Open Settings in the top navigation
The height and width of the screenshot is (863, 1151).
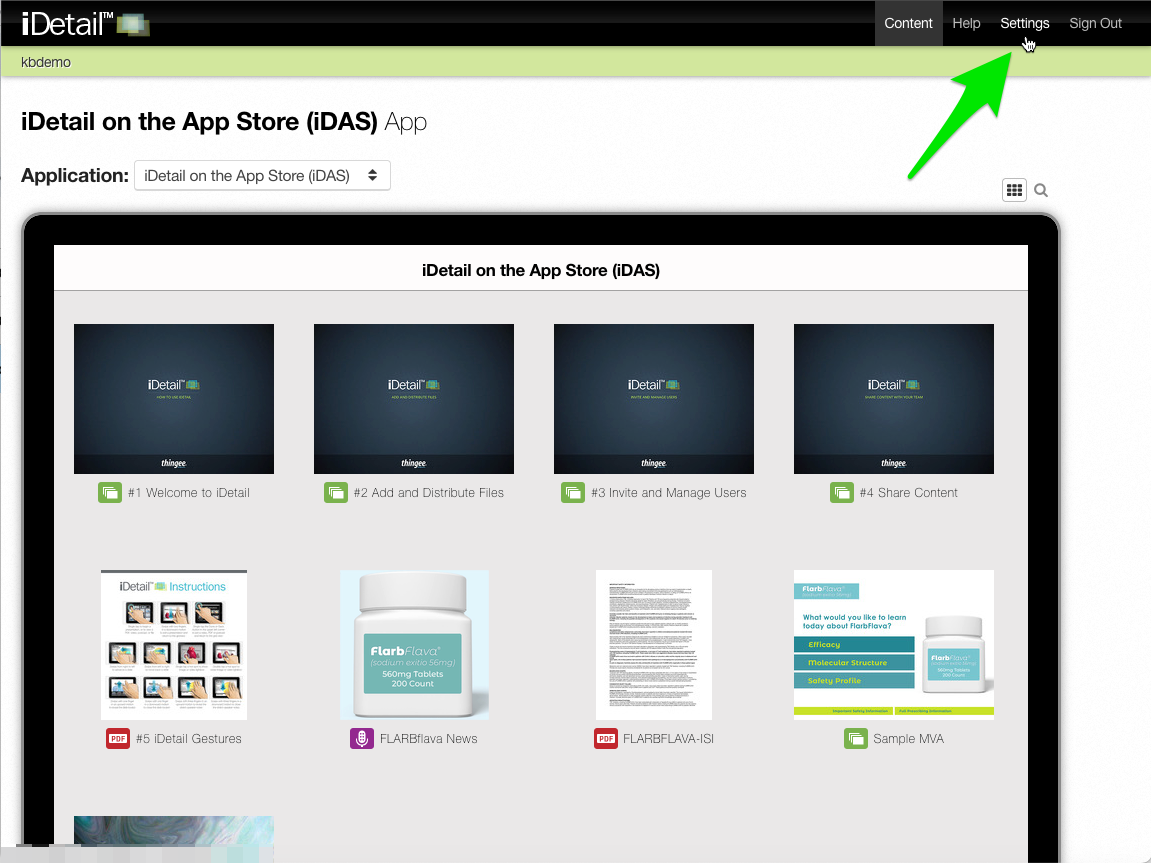[x=1024, y=23]
